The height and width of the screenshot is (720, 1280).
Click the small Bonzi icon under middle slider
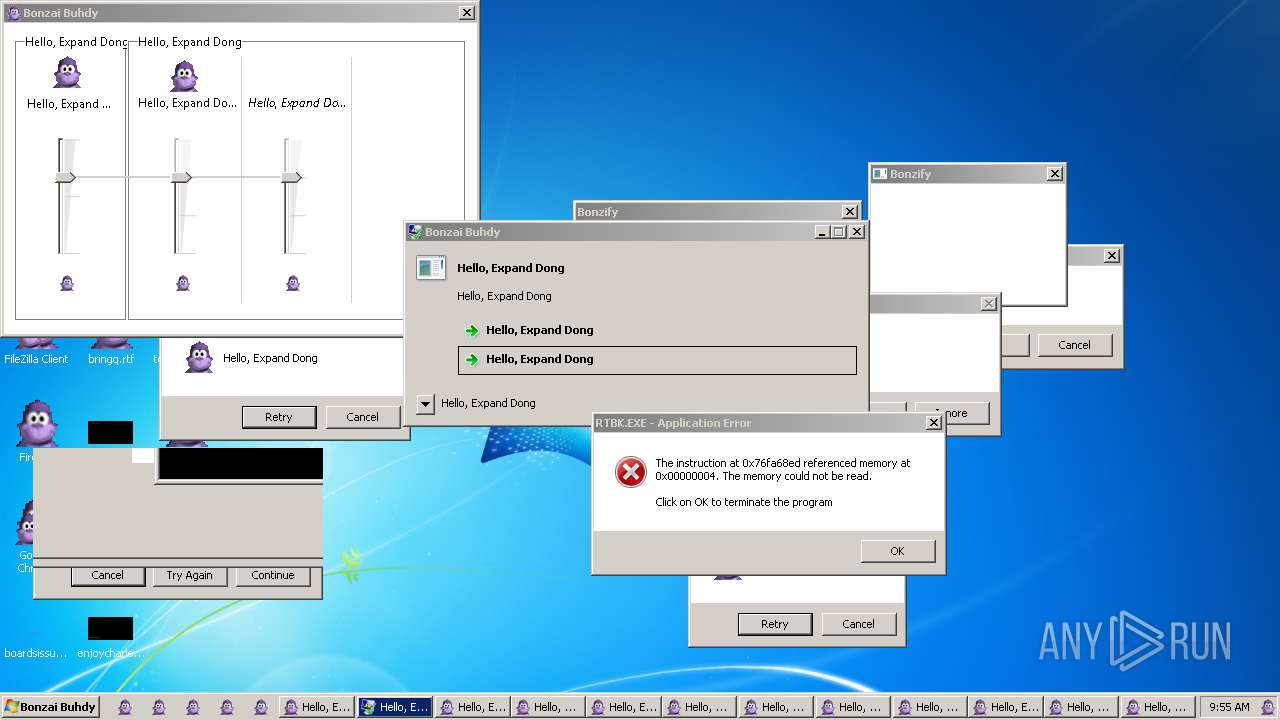[183, 283]
